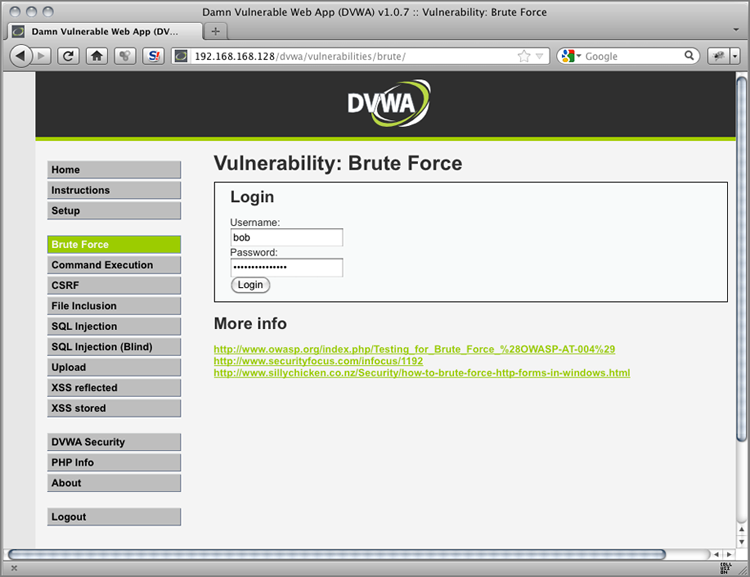The width and height of the screenshot is (750, 577).
Task: Click into the Username field
Action: pyautogui.click(x=286, y=238)
